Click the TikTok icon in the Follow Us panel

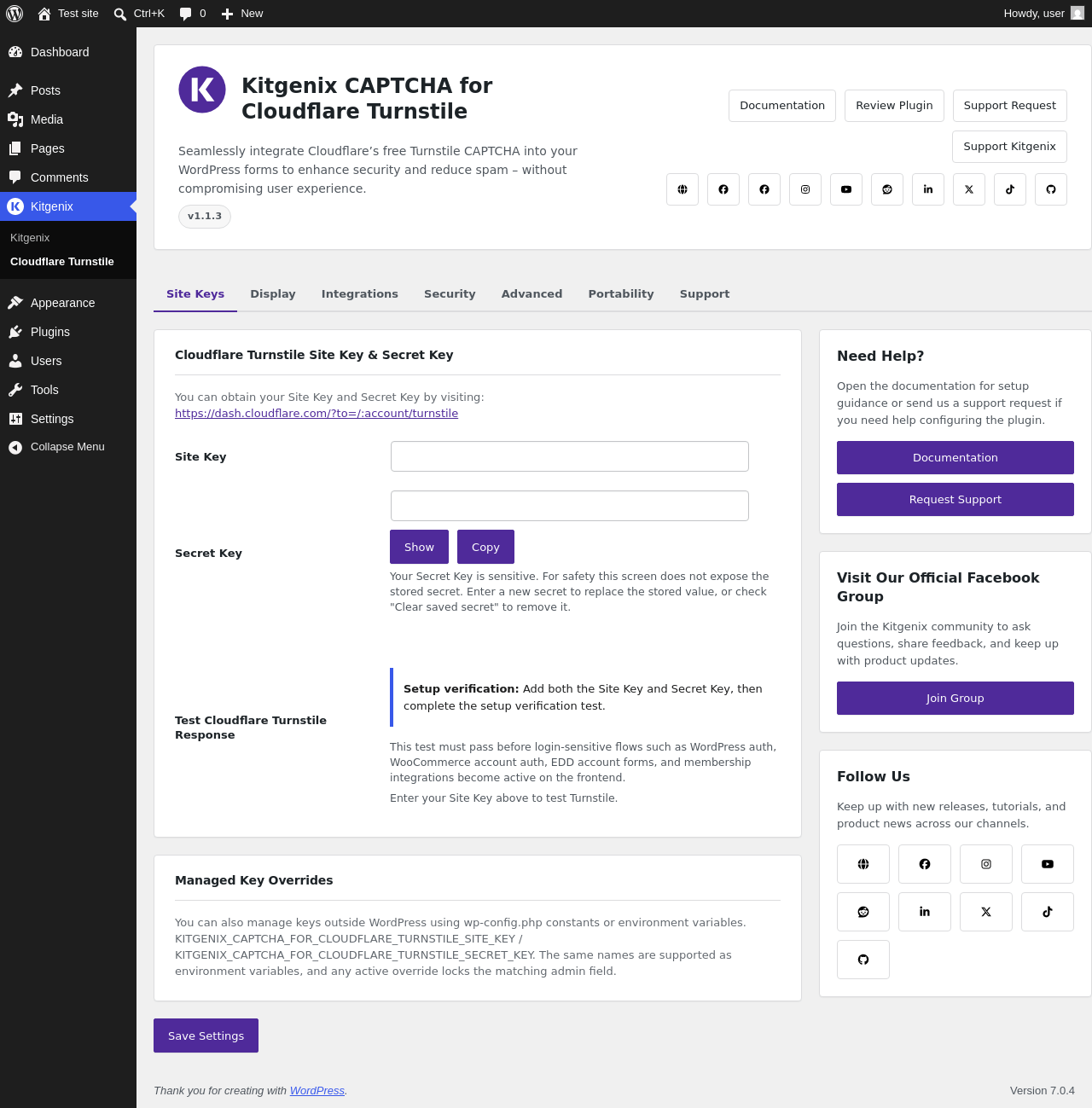tap(1048, 912)
